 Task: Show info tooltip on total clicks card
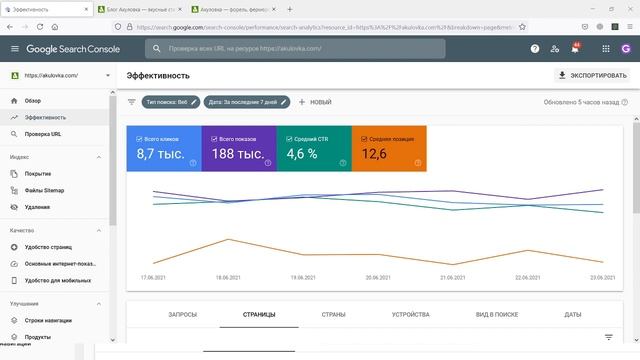tap(193, 163)
